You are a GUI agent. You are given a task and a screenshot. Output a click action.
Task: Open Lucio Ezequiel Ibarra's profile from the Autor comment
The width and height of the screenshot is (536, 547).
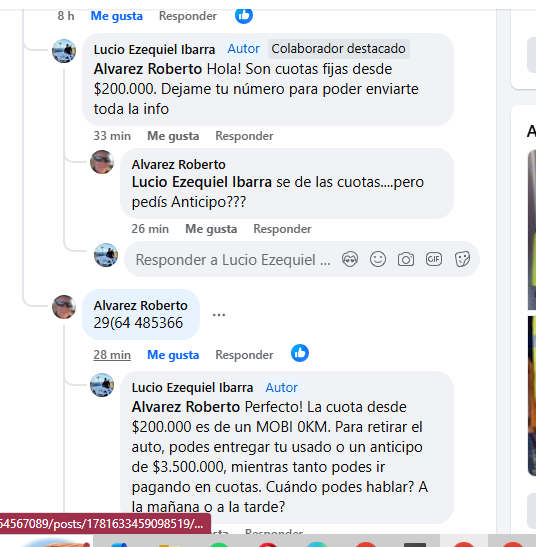[x=192, y=388]
